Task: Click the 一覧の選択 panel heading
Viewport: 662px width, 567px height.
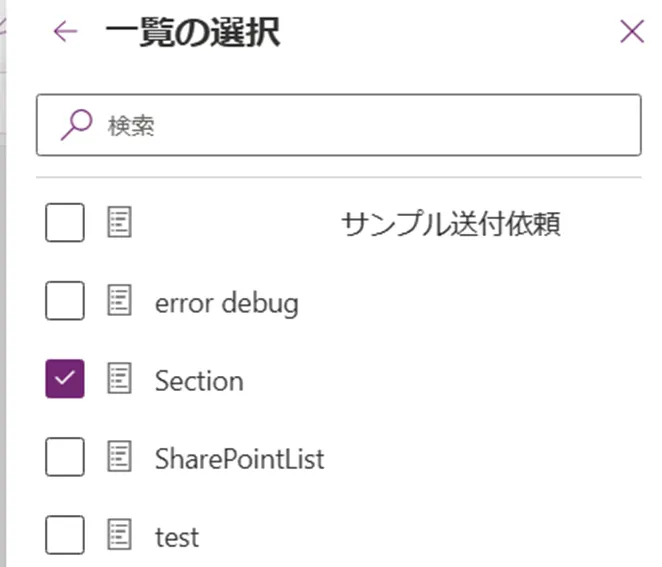Action: (x=192, y=32)
